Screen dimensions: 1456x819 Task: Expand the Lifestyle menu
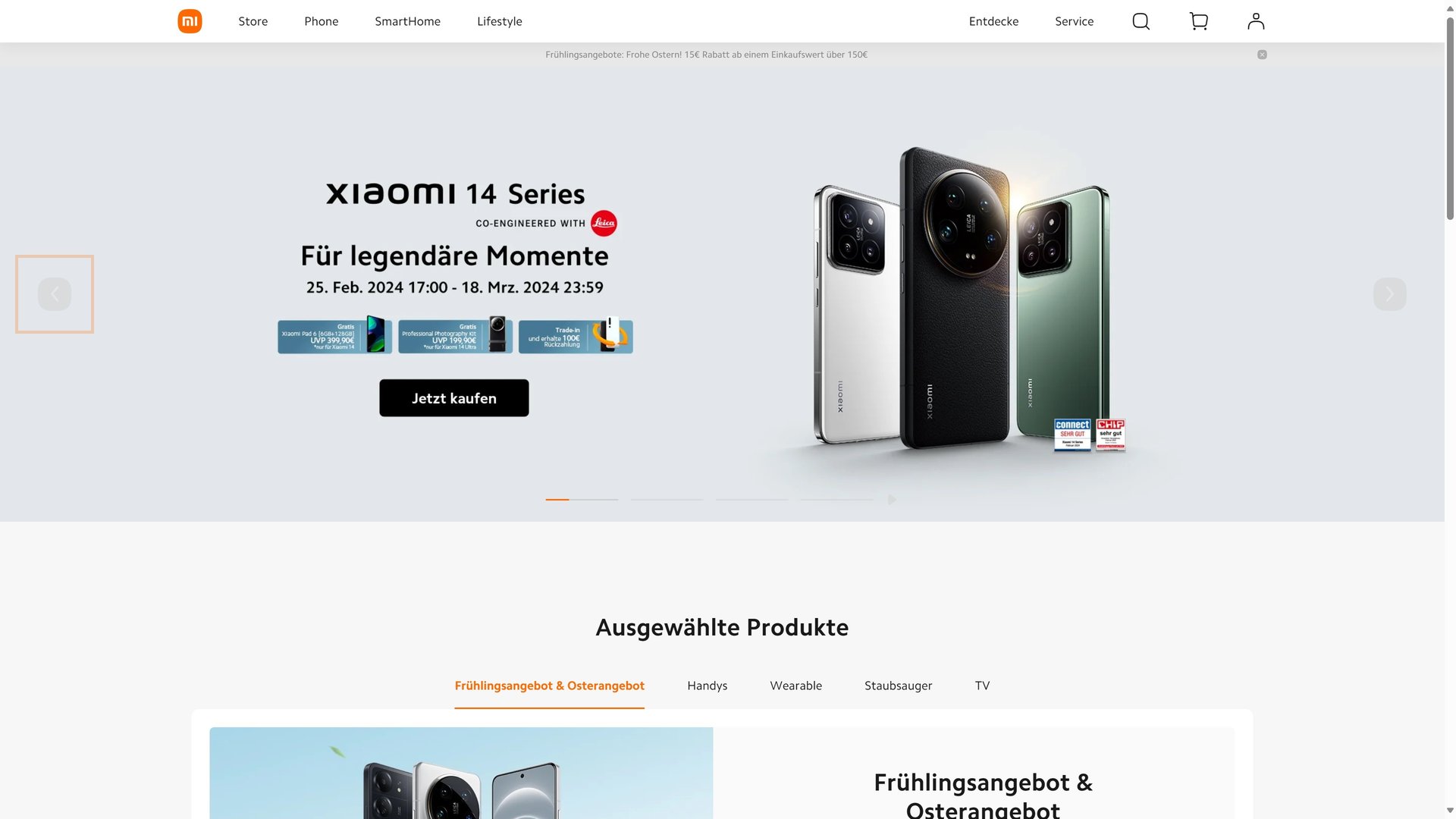click(499, 21)
